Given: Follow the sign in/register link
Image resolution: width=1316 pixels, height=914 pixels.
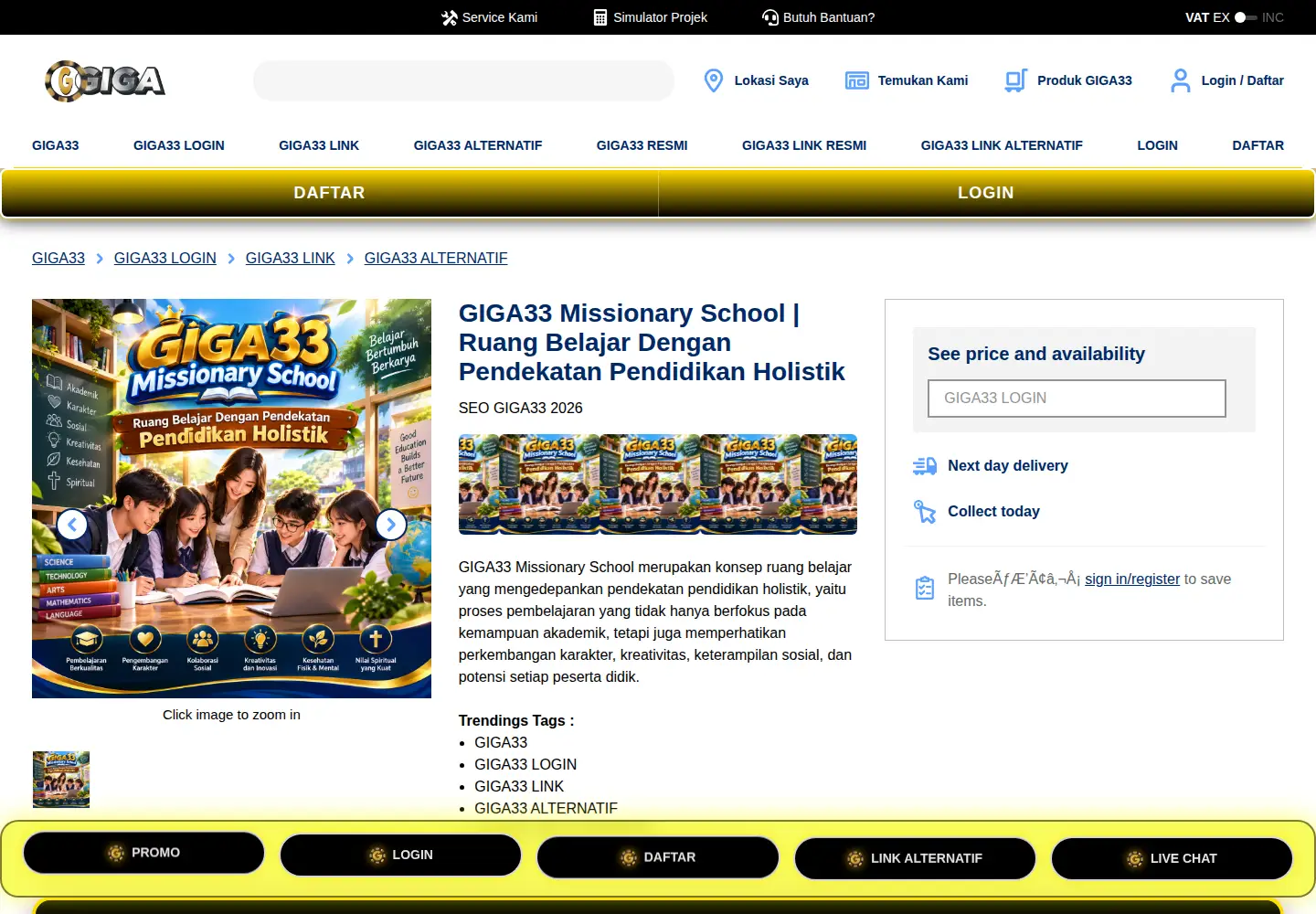Looking at the screenshot, I should click(x=1132, y=579).
